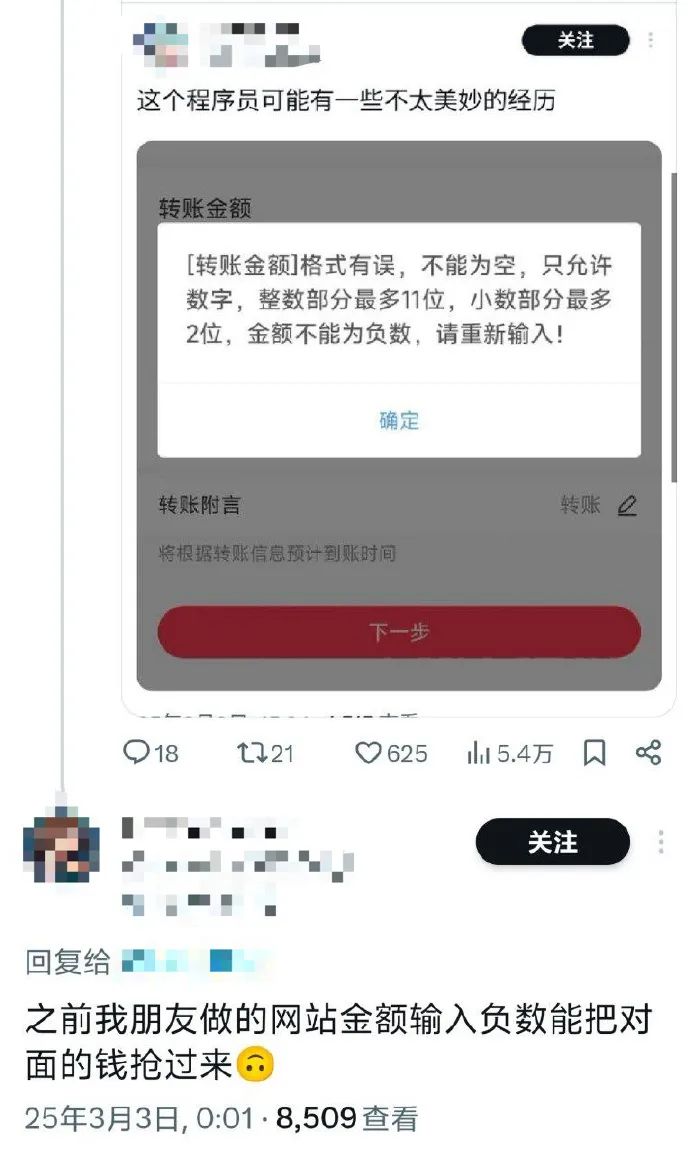The height and width of the screenshot is (1153, 690).
Task: Share the post via share icon
Action: tap(648, 752)
